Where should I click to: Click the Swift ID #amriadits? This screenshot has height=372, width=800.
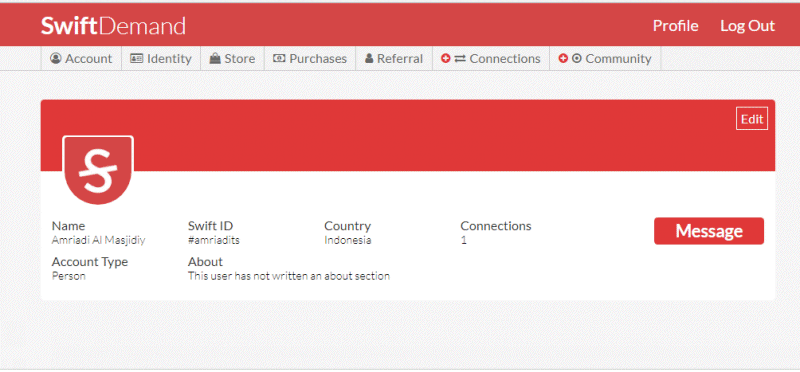click(214, 240)
